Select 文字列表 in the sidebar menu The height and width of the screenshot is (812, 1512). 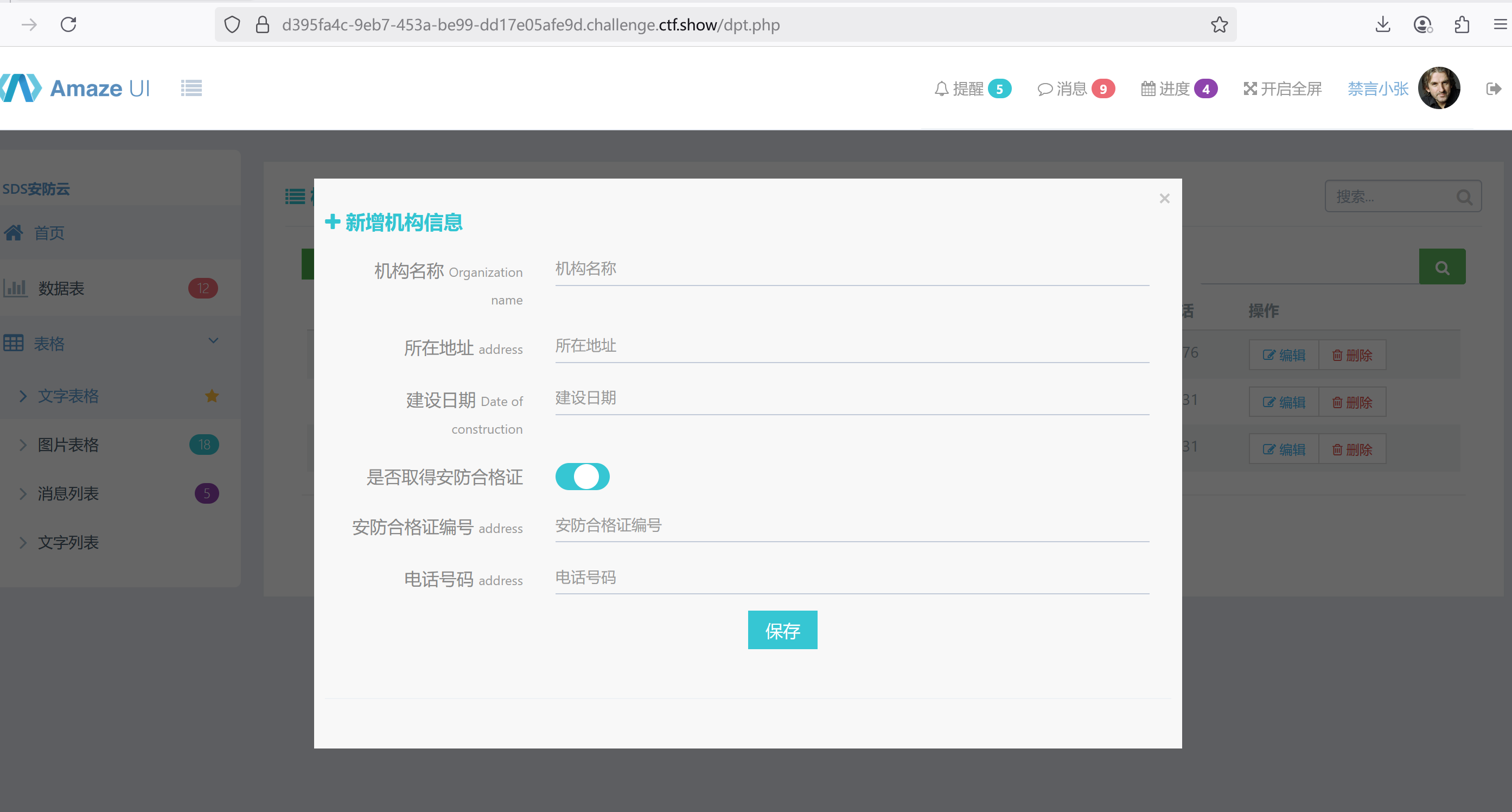tap(68, 542)
